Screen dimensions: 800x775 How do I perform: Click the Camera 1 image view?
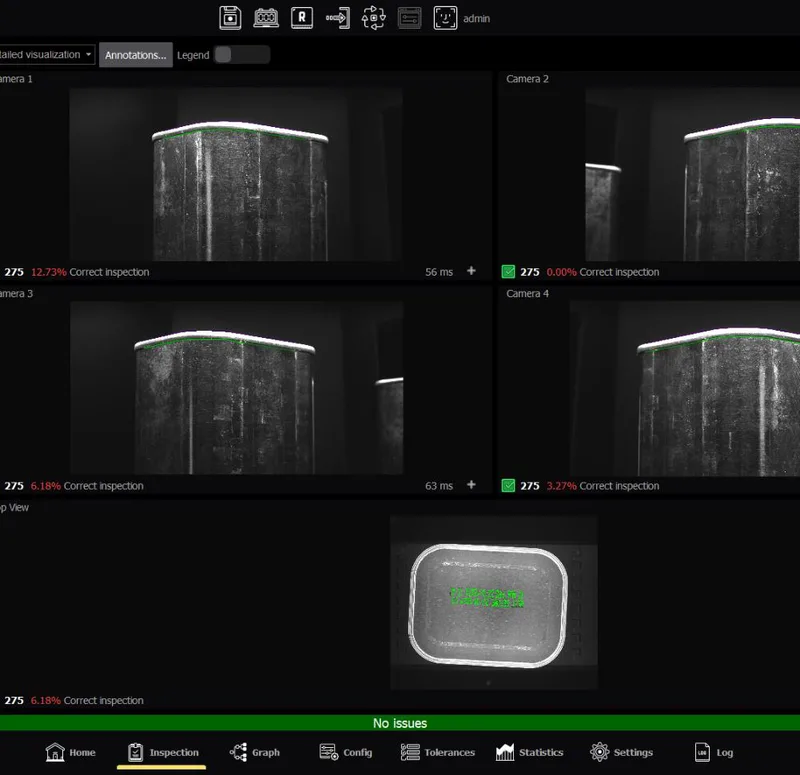(x=236, y=174)
